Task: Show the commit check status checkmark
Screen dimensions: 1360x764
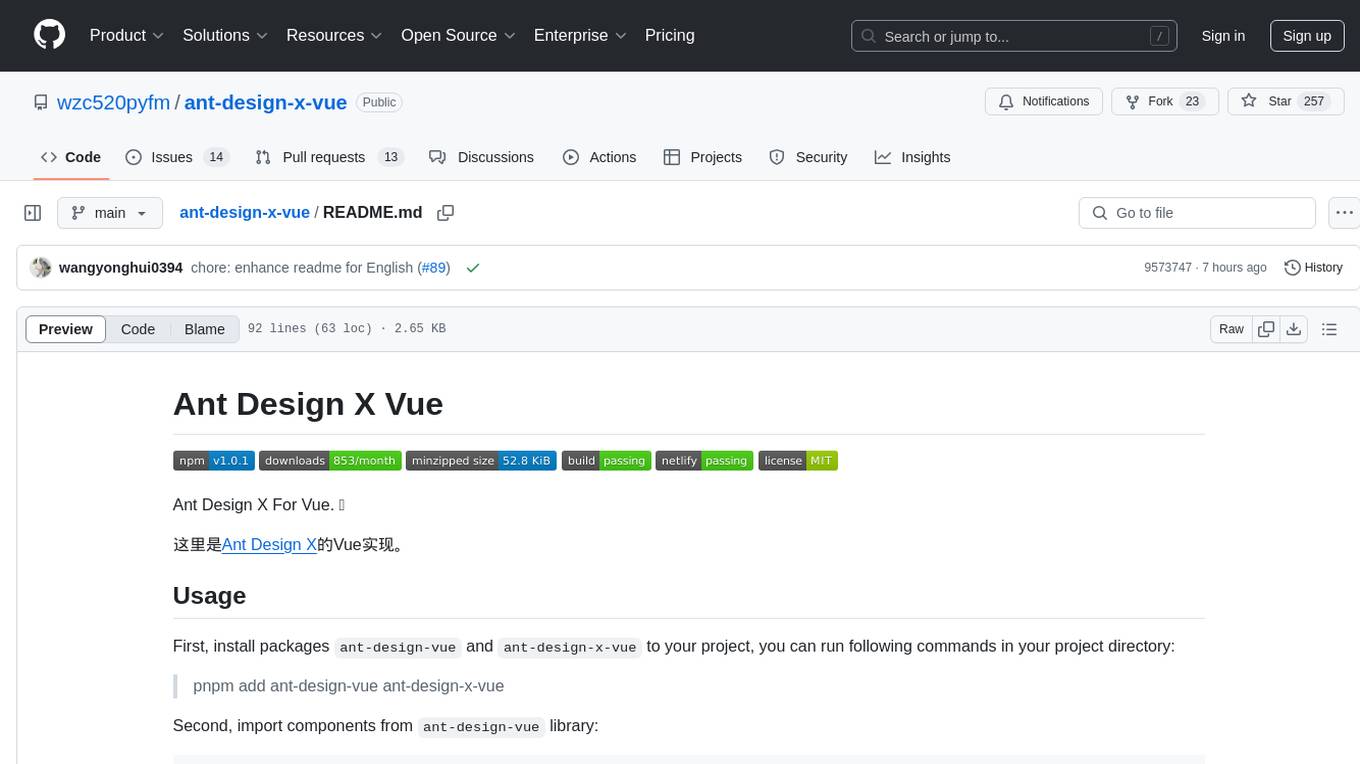Action: tap(473, 268)
